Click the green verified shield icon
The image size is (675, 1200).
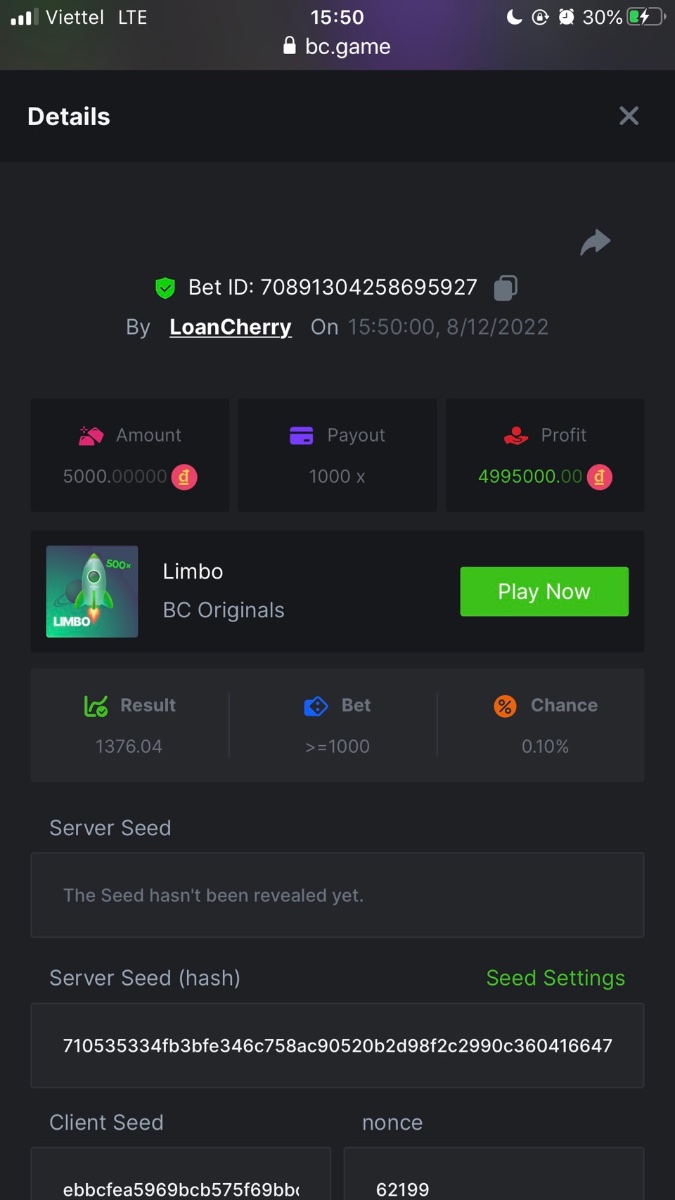pyautogui.click(x=165, y=288)
